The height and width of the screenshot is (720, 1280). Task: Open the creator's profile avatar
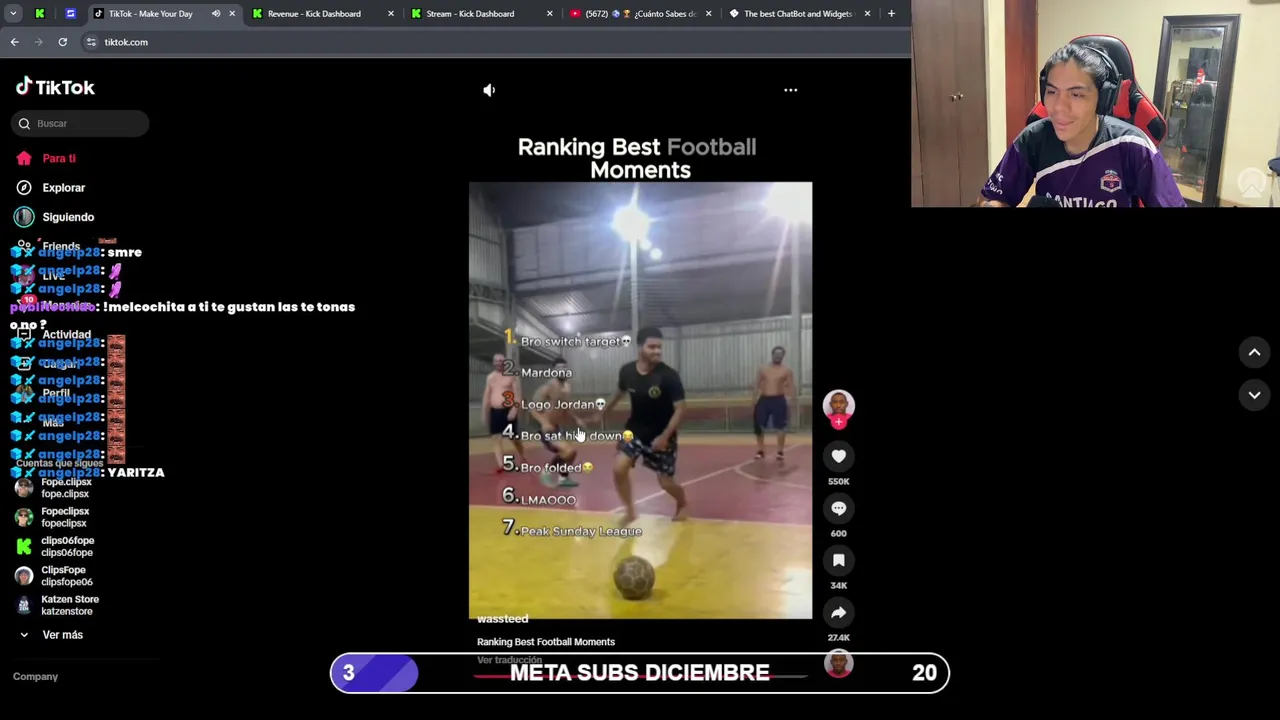coord(838,403)
